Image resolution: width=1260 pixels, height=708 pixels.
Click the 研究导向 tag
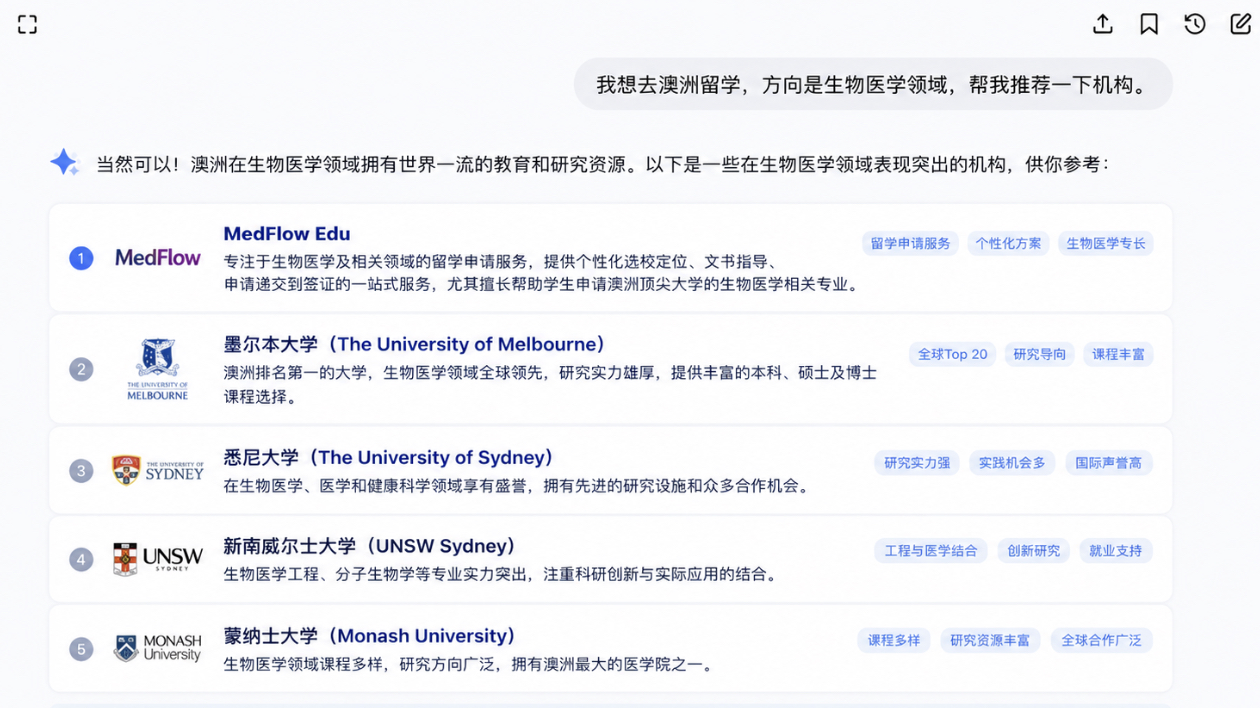pos(1039,354)
